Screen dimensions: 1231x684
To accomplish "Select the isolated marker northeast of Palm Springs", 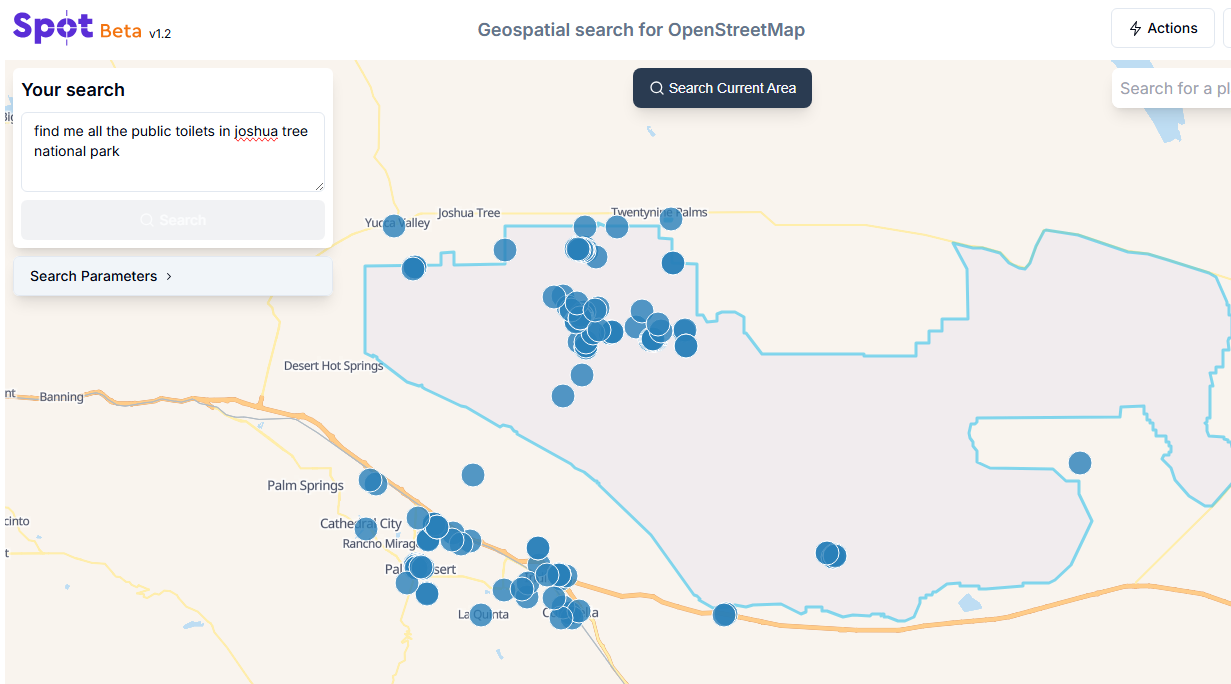I will pyautogui.click(x=473, y=475).
